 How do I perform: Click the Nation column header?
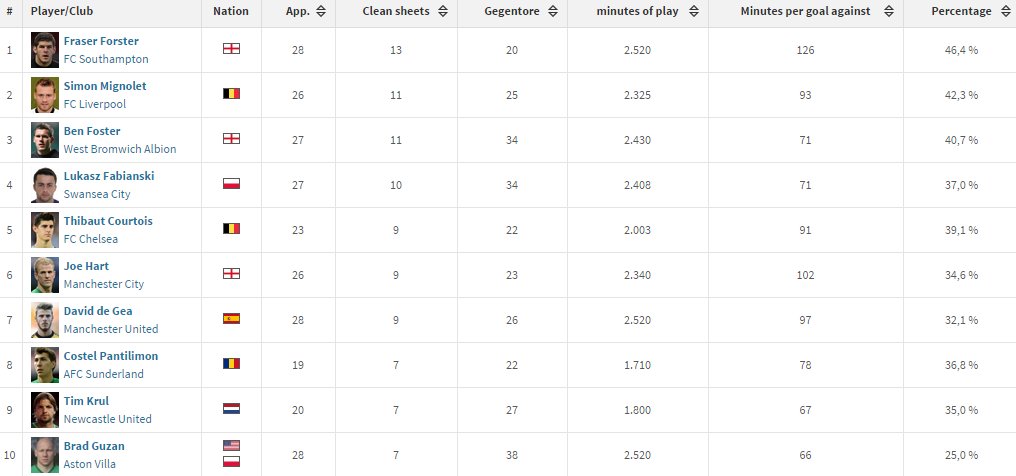click(x=231, y=12)
